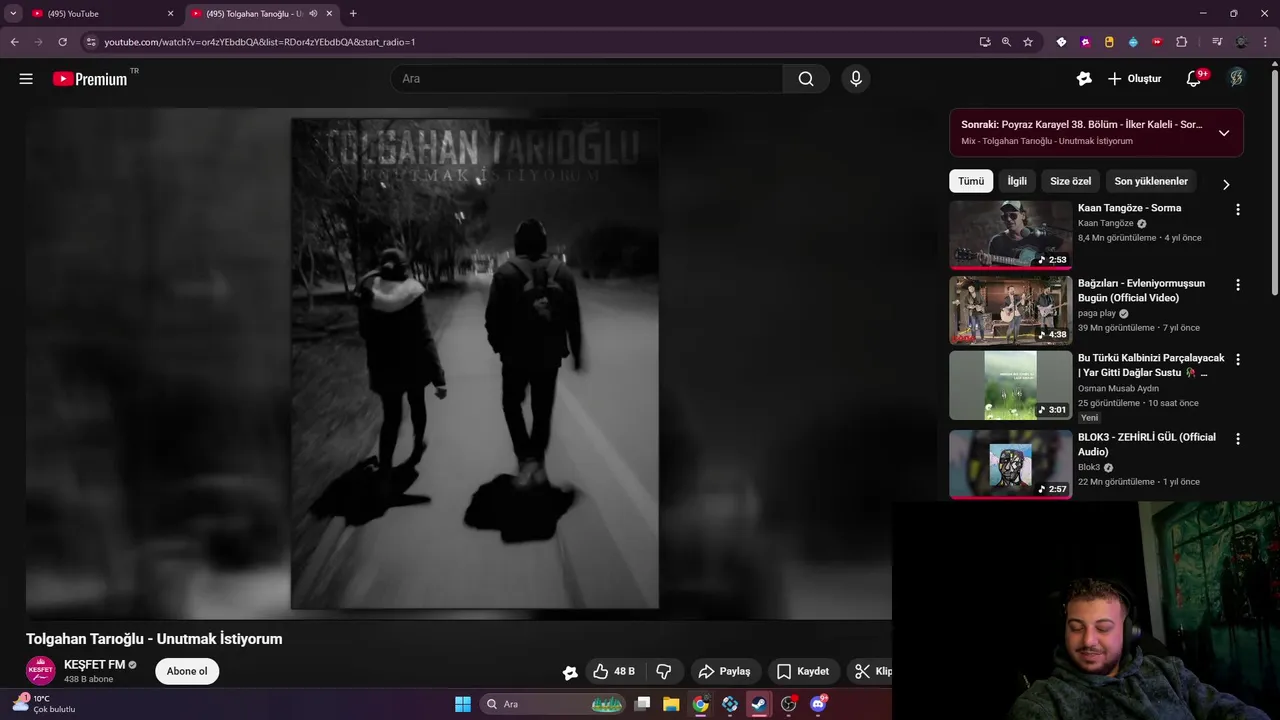Open the media controls music icon
1280x720 pixels.
tap(1217, 42)
